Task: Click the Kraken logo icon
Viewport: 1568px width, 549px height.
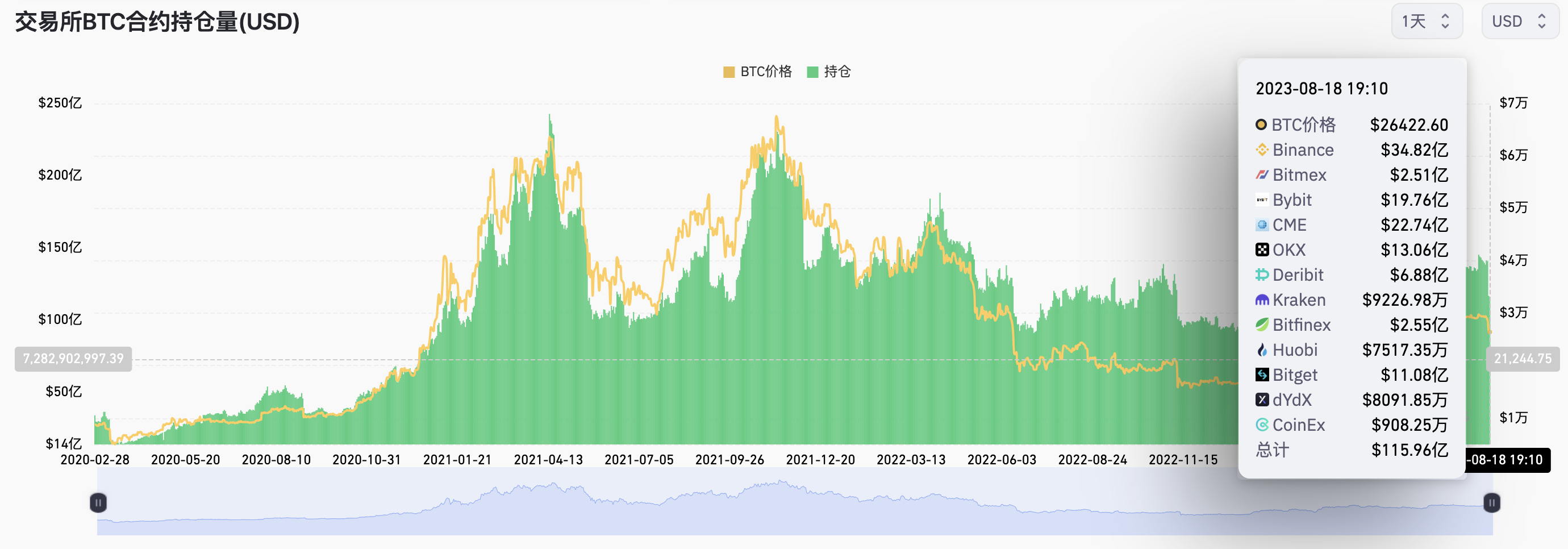Action: [x=1262, y=300]
